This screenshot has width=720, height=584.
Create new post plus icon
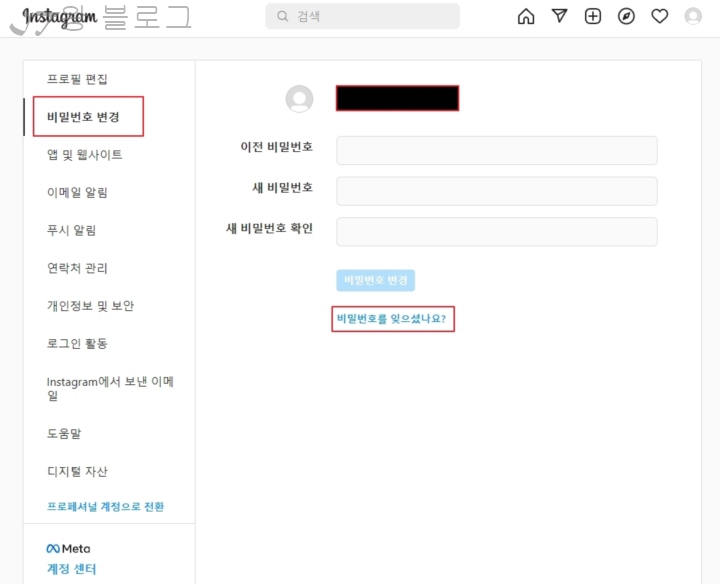593,17
